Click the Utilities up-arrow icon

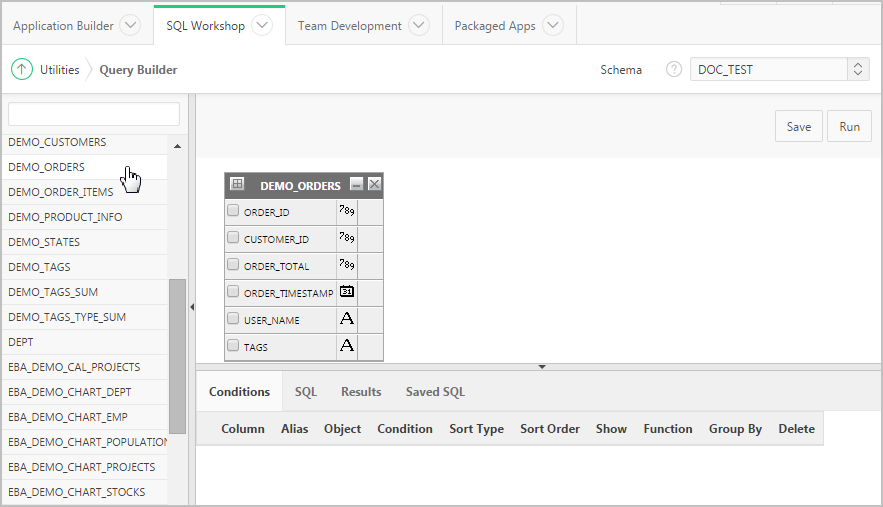tap(22, 70)
